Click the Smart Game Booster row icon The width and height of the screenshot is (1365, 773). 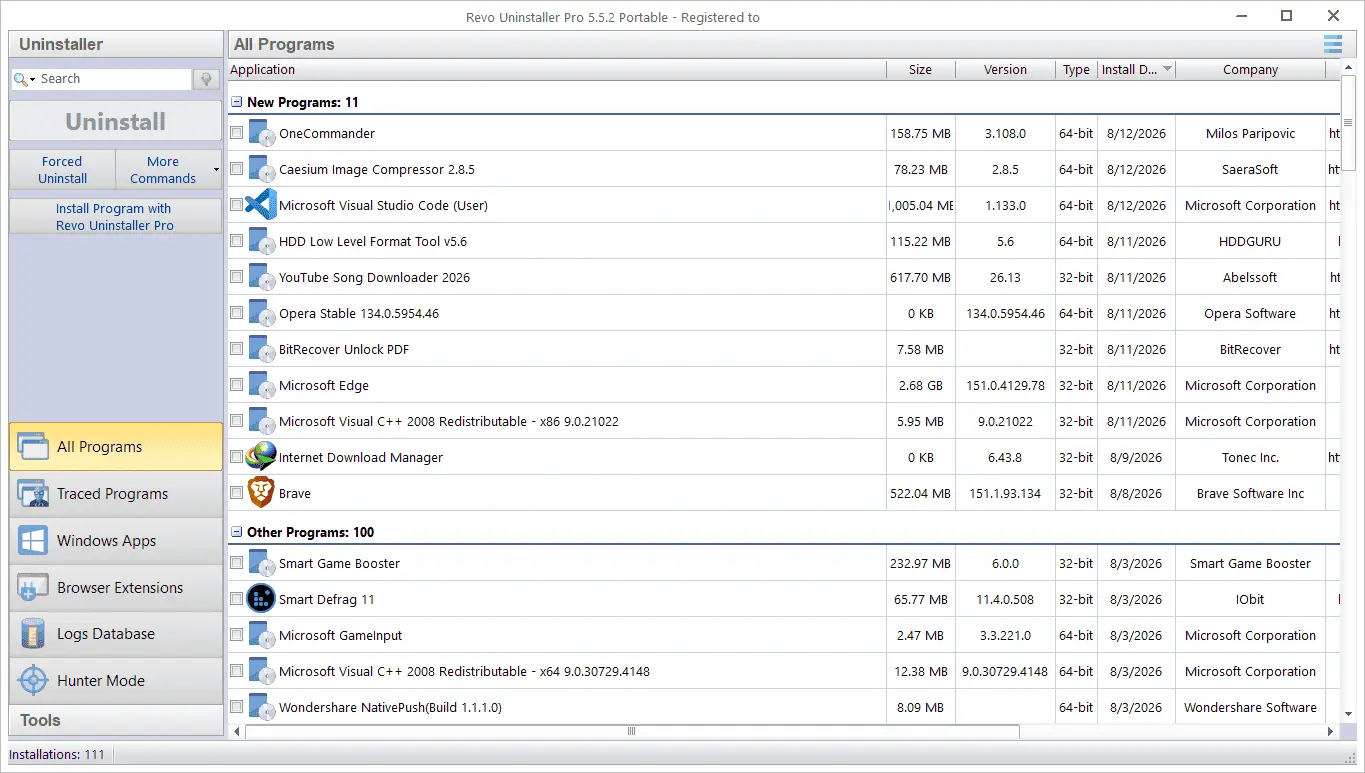tap(261, 563)
